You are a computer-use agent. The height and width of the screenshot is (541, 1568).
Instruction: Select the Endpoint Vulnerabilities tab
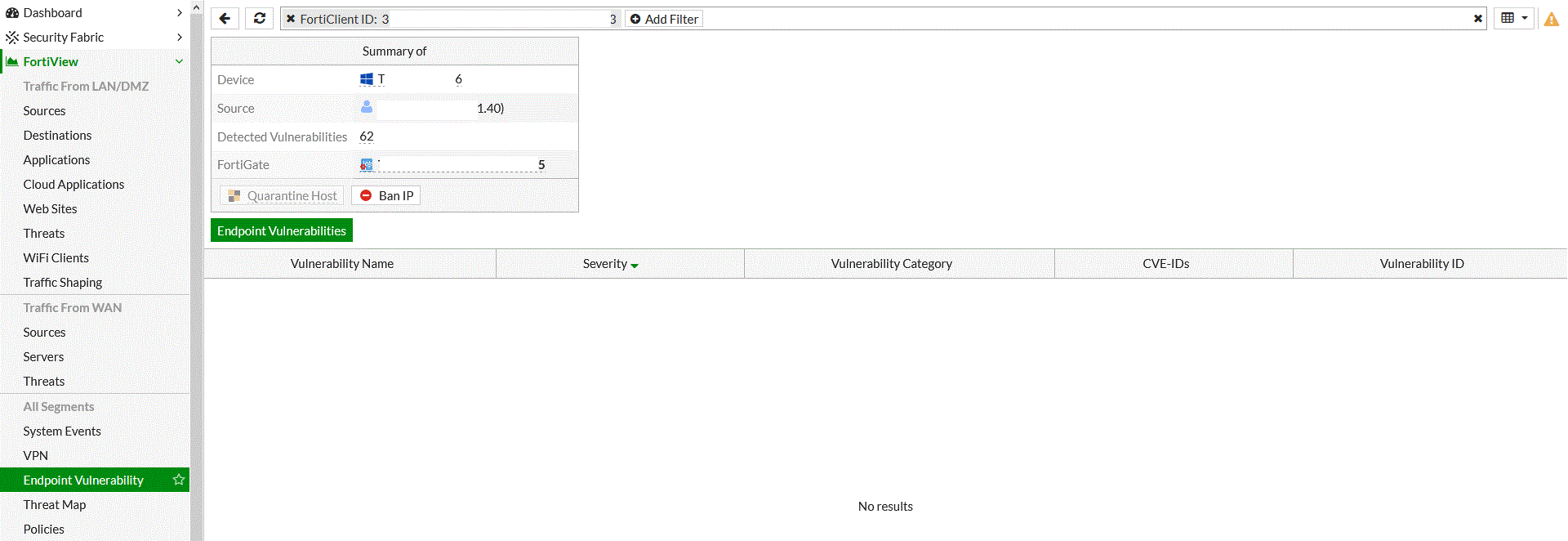[x=282, y=230]
